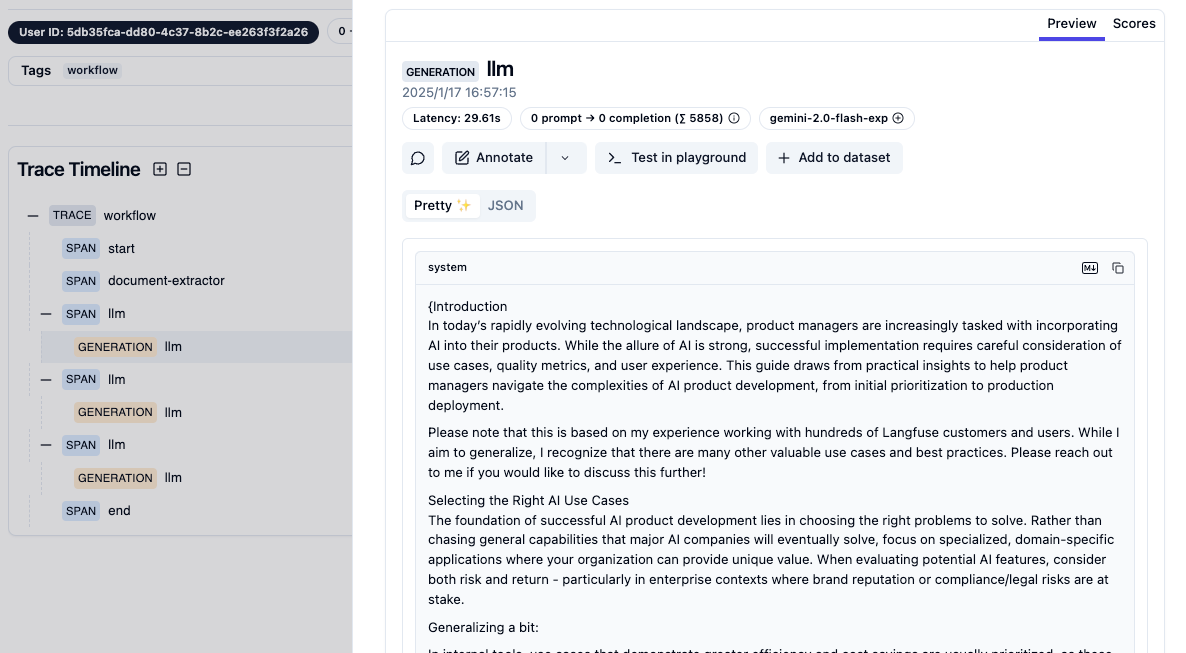Click the collapse-all minus icon beside Trace Timeline

point(184,169)
